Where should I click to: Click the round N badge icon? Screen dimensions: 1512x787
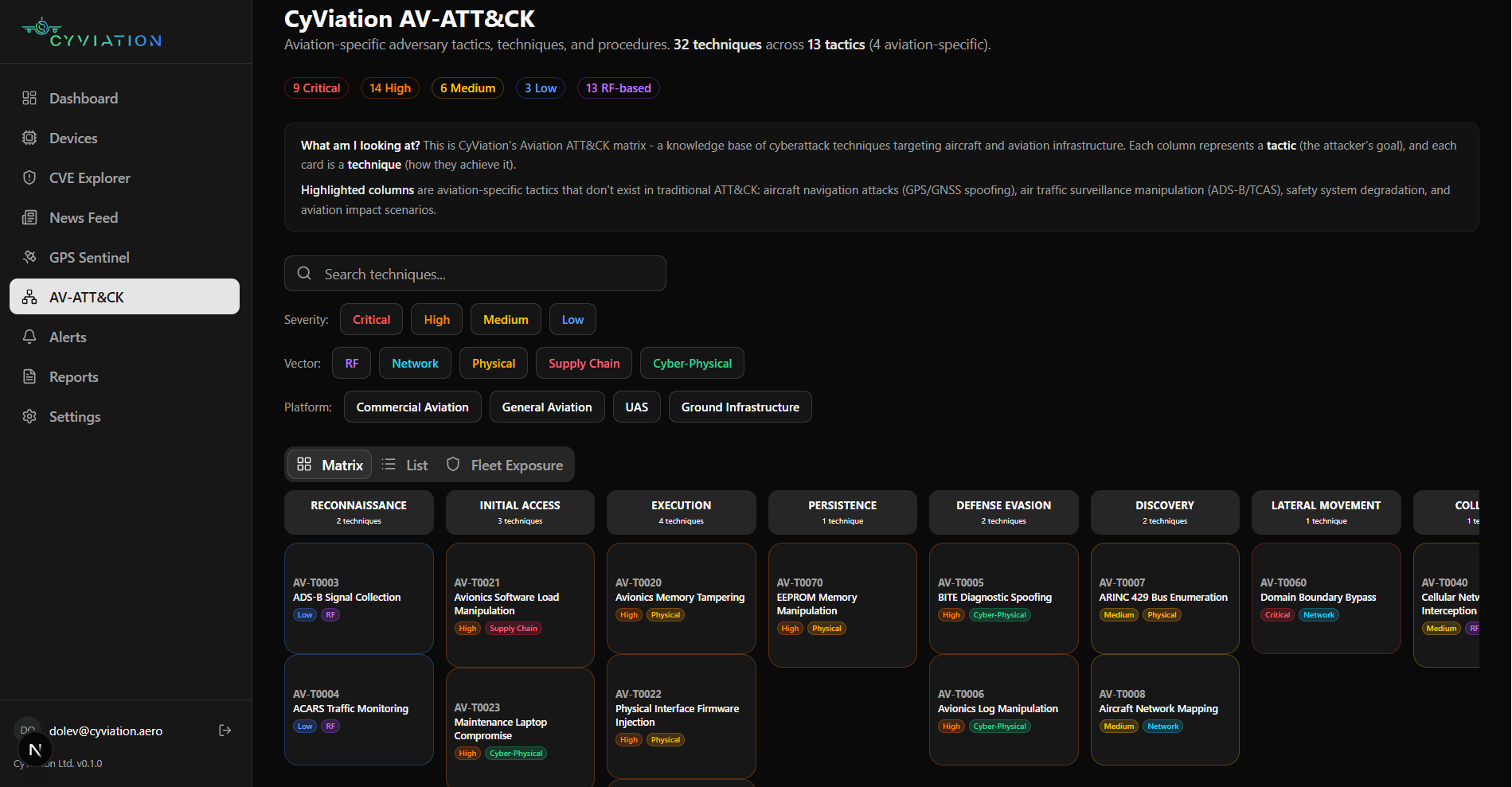tap(35, 750)
